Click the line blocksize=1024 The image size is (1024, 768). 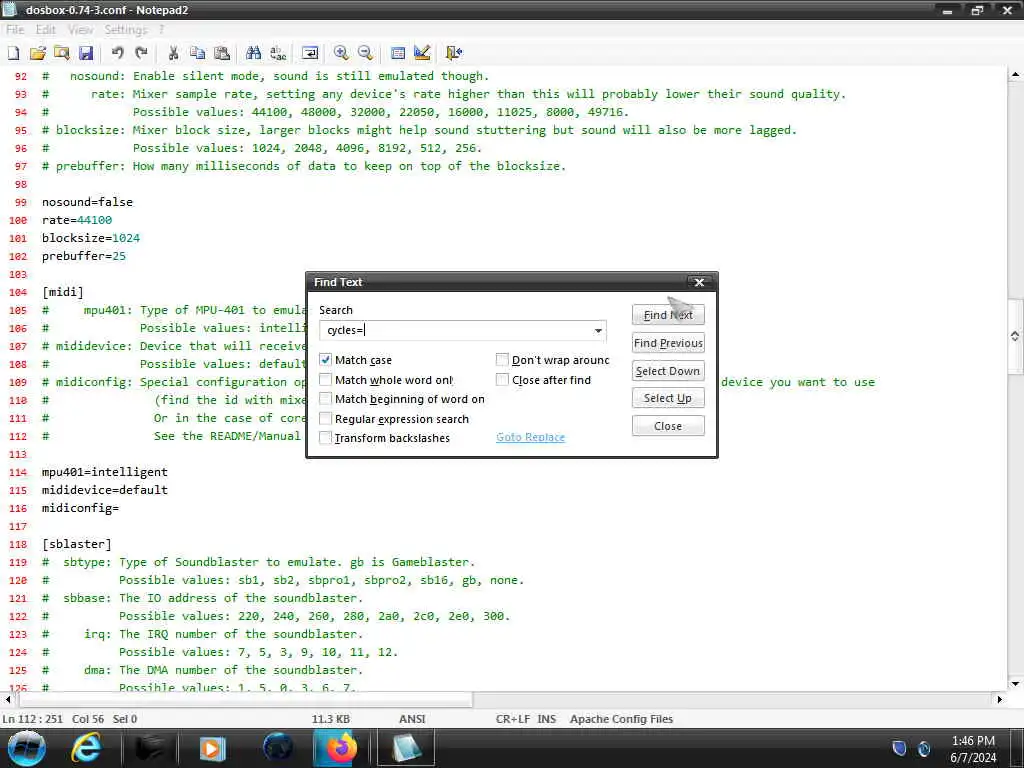(91, 238)
